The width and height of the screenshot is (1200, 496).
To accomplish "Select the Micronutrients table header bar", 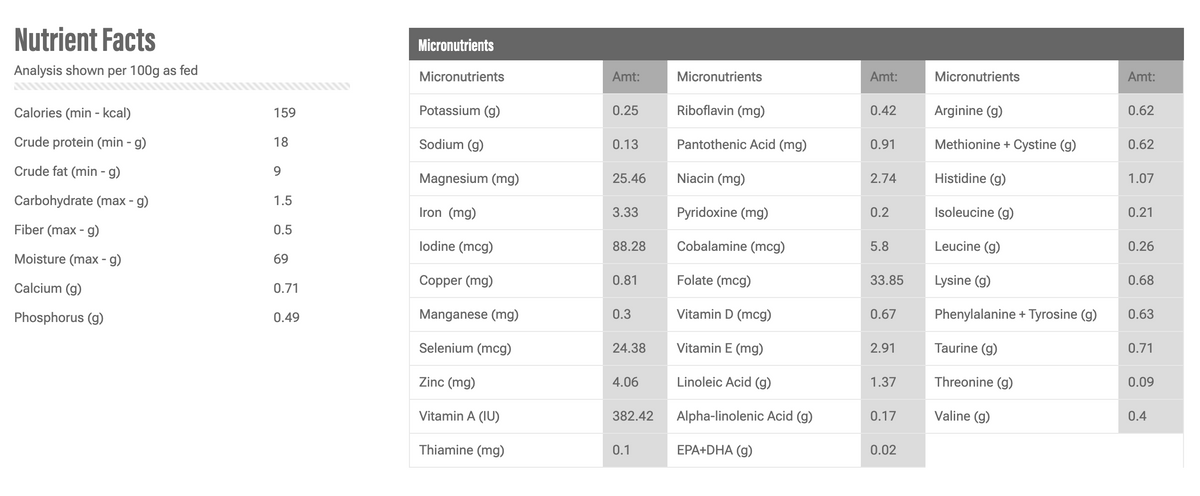I will click(x=796, y=44).
